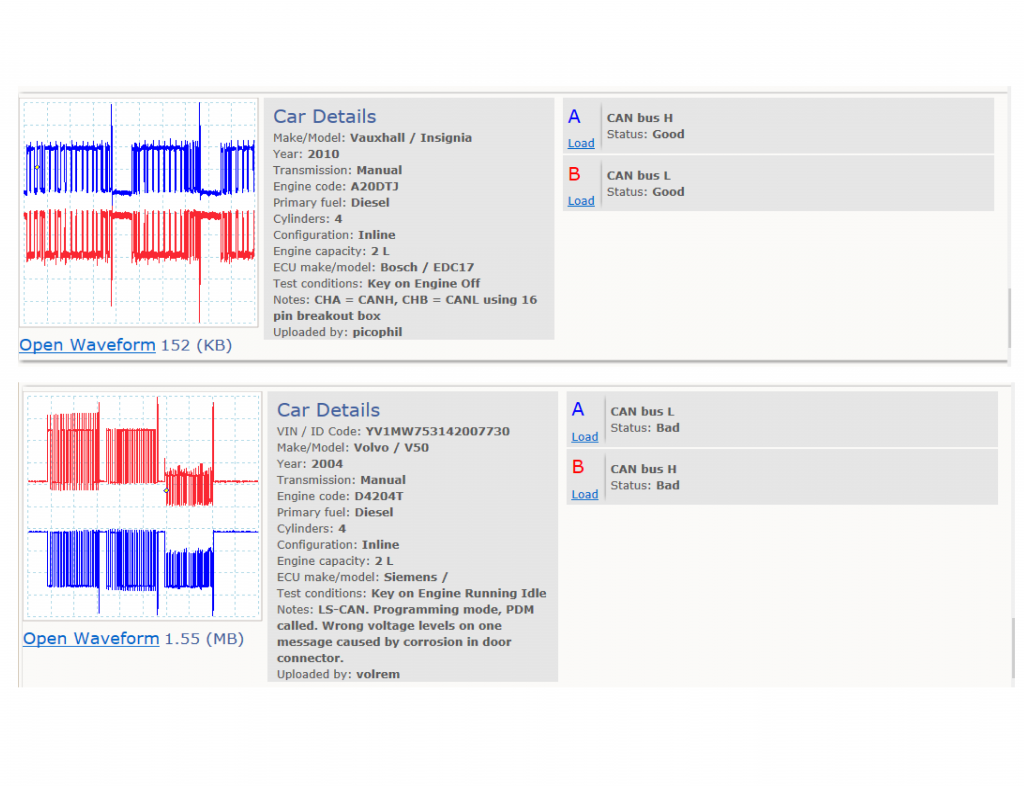The height and width of the screenshot is (786, 1024).
Task: Click the red B channel letter for Vauxhall
Action: pos(574,174)
